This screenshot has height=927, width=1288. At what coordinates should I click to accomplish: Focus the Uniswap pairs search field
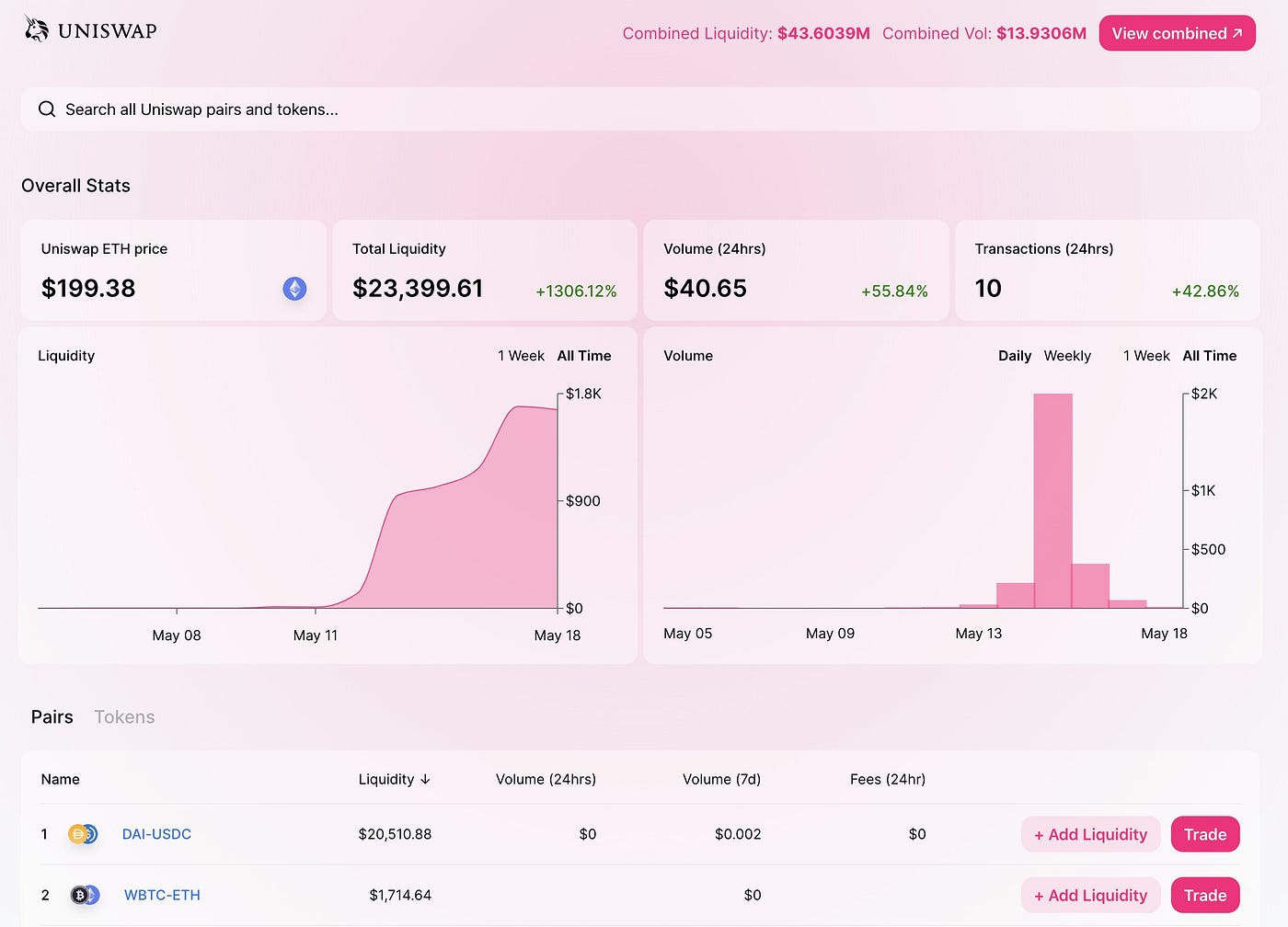[640, 109]
